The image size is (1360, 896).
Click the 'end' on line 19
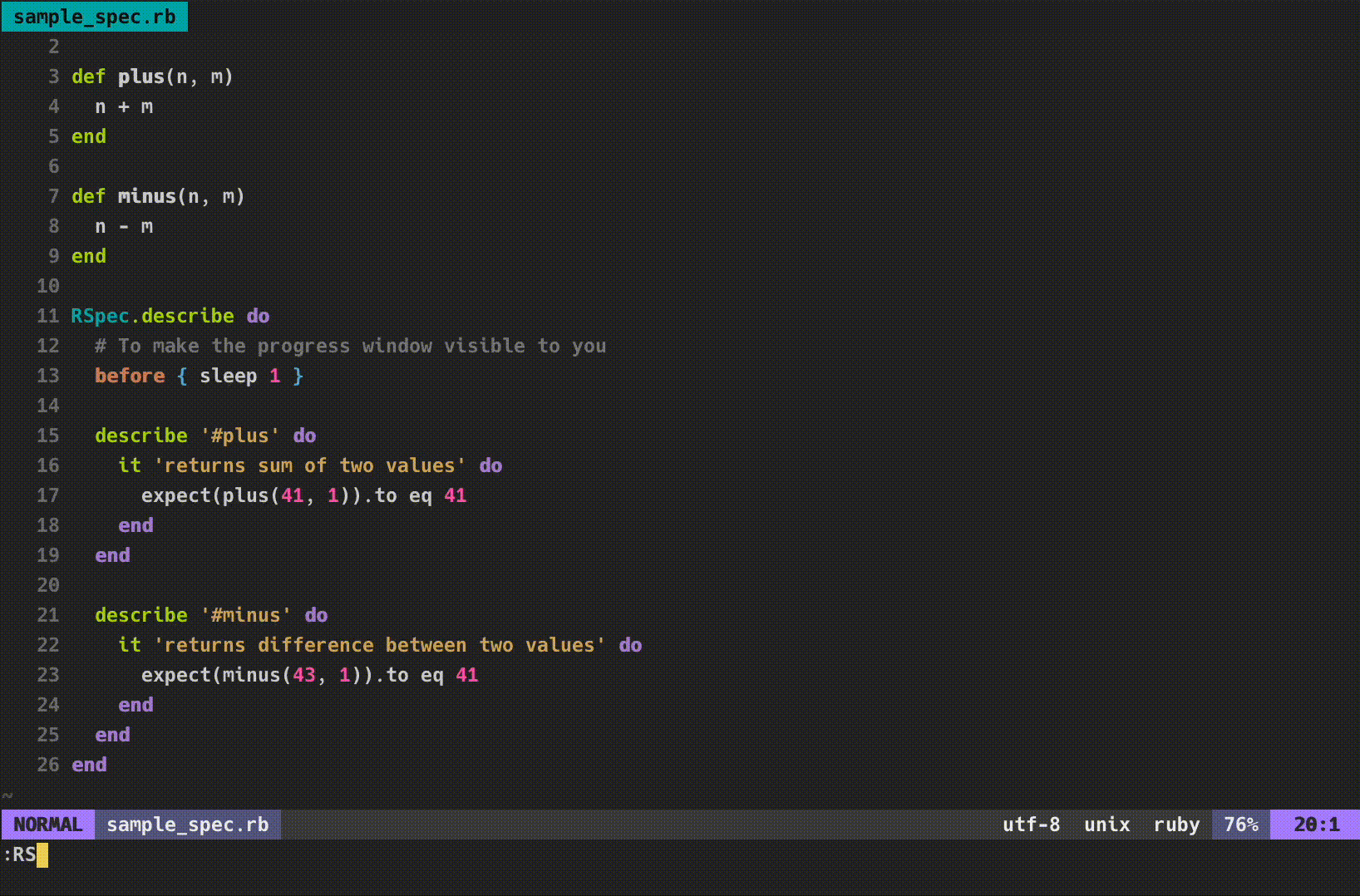pyautogui.click(x=112, y=555)
